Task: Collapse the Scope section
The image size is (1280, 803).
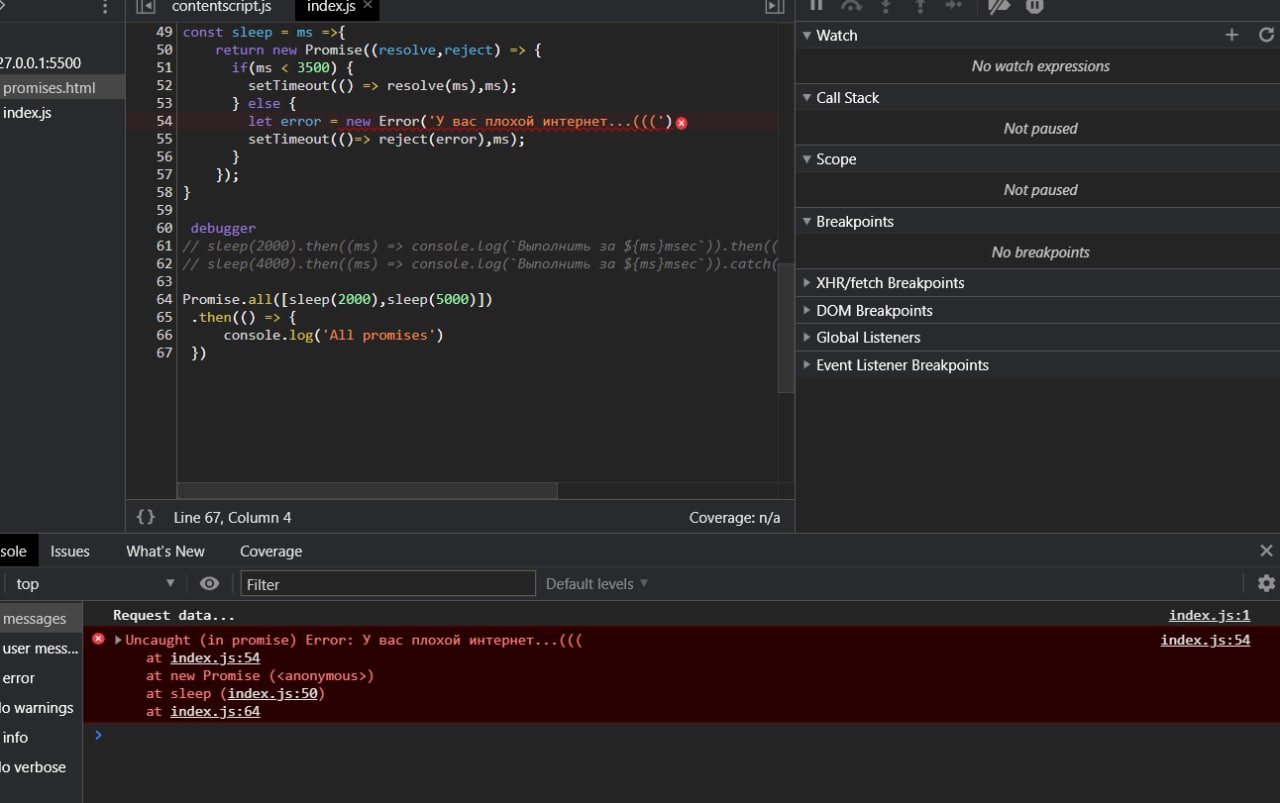Action: click(807, 160)
